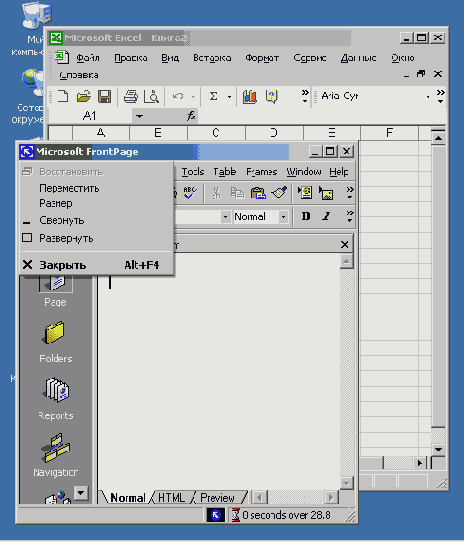Expand Excel standard toolbar options chevron
The image size is (464, 542).
coord(305,96)
